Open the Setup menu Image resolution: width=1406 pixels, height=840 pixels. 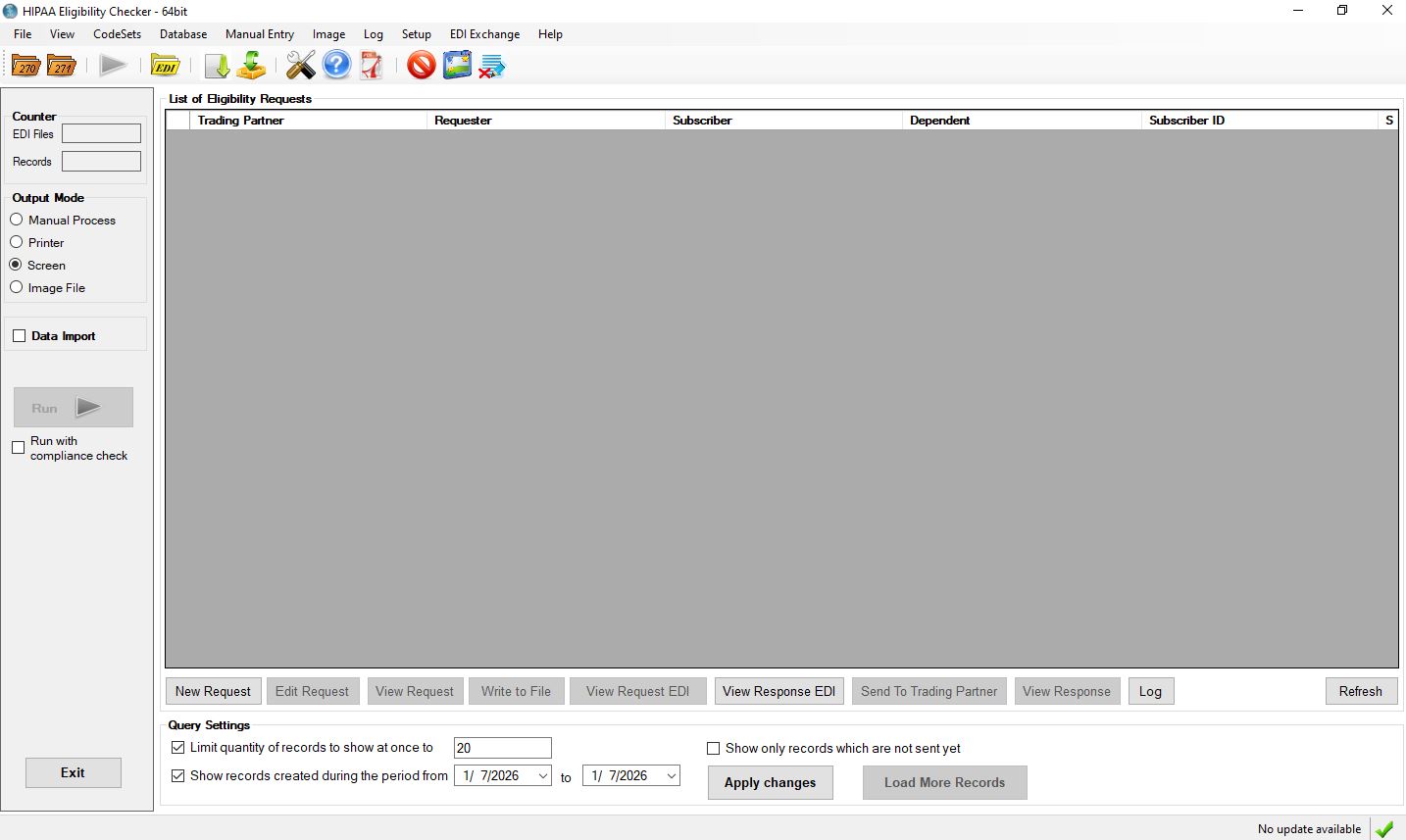(417, 34)
